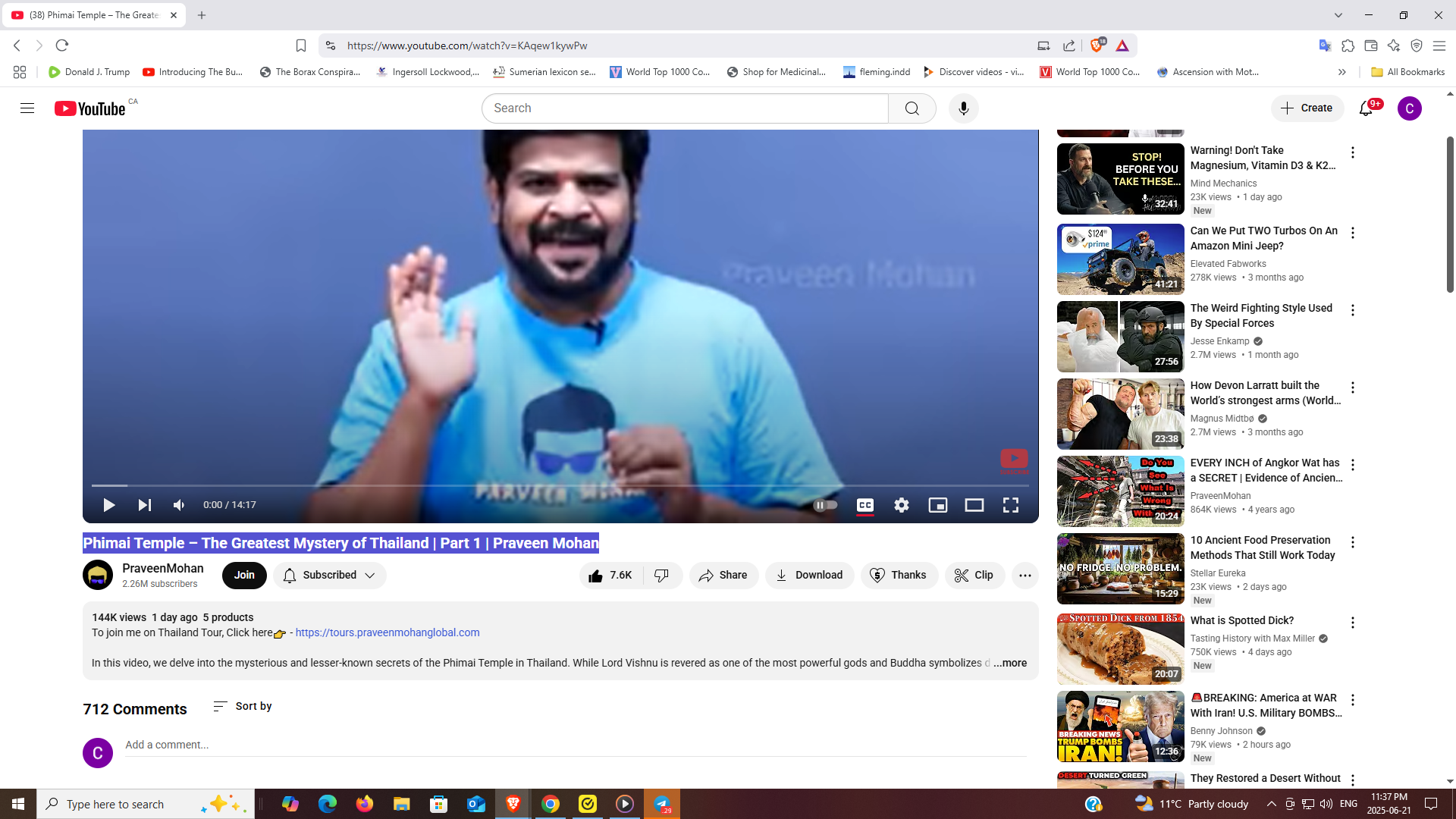Join the PraveenMohan channel membership
This screenshot has height=819, width=1456.
click(244, 576)
